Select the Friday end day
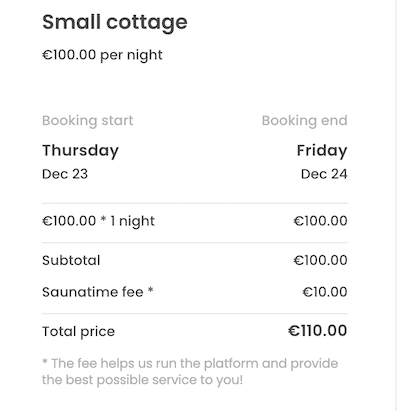 pos(322,151)
